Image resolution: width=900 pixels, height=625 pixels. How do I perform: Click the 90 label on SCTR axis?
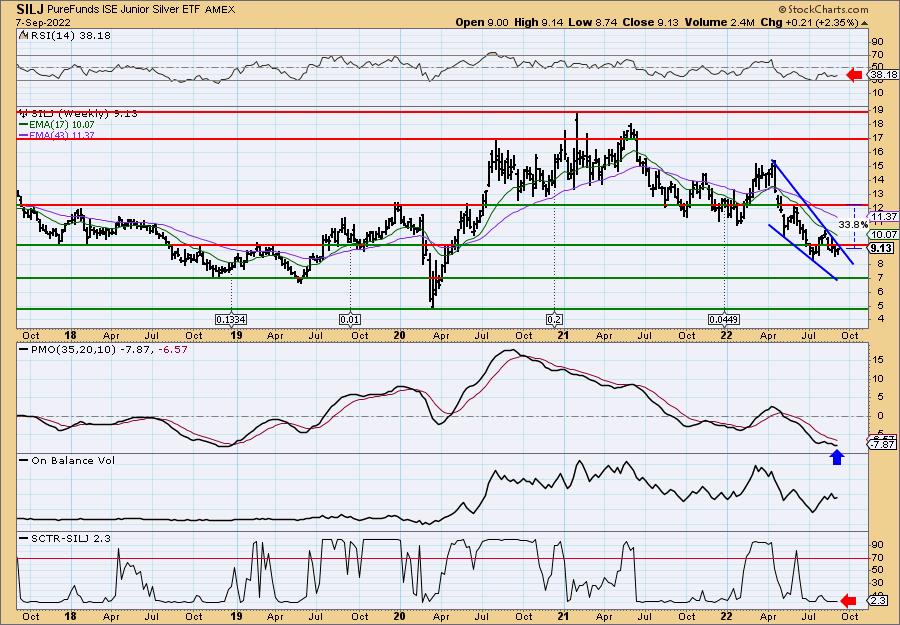[876, 544]
